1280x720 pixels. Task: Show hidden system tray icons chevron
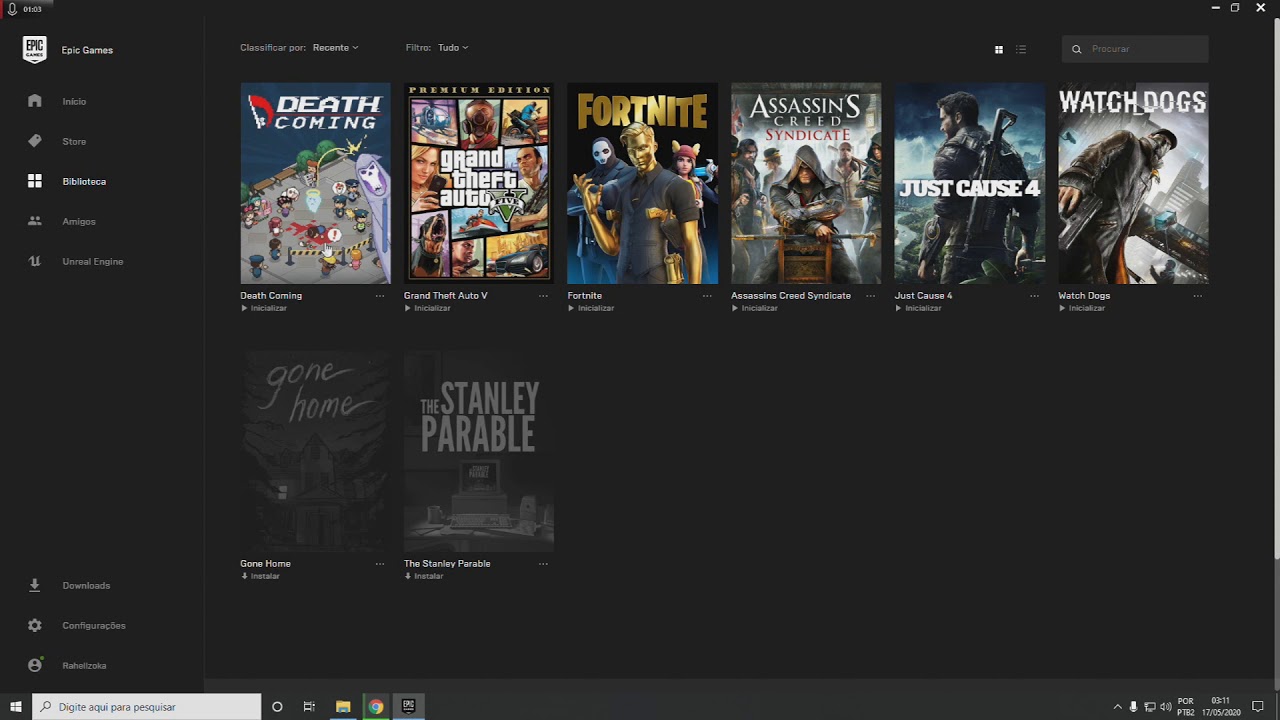(1117, 707)
